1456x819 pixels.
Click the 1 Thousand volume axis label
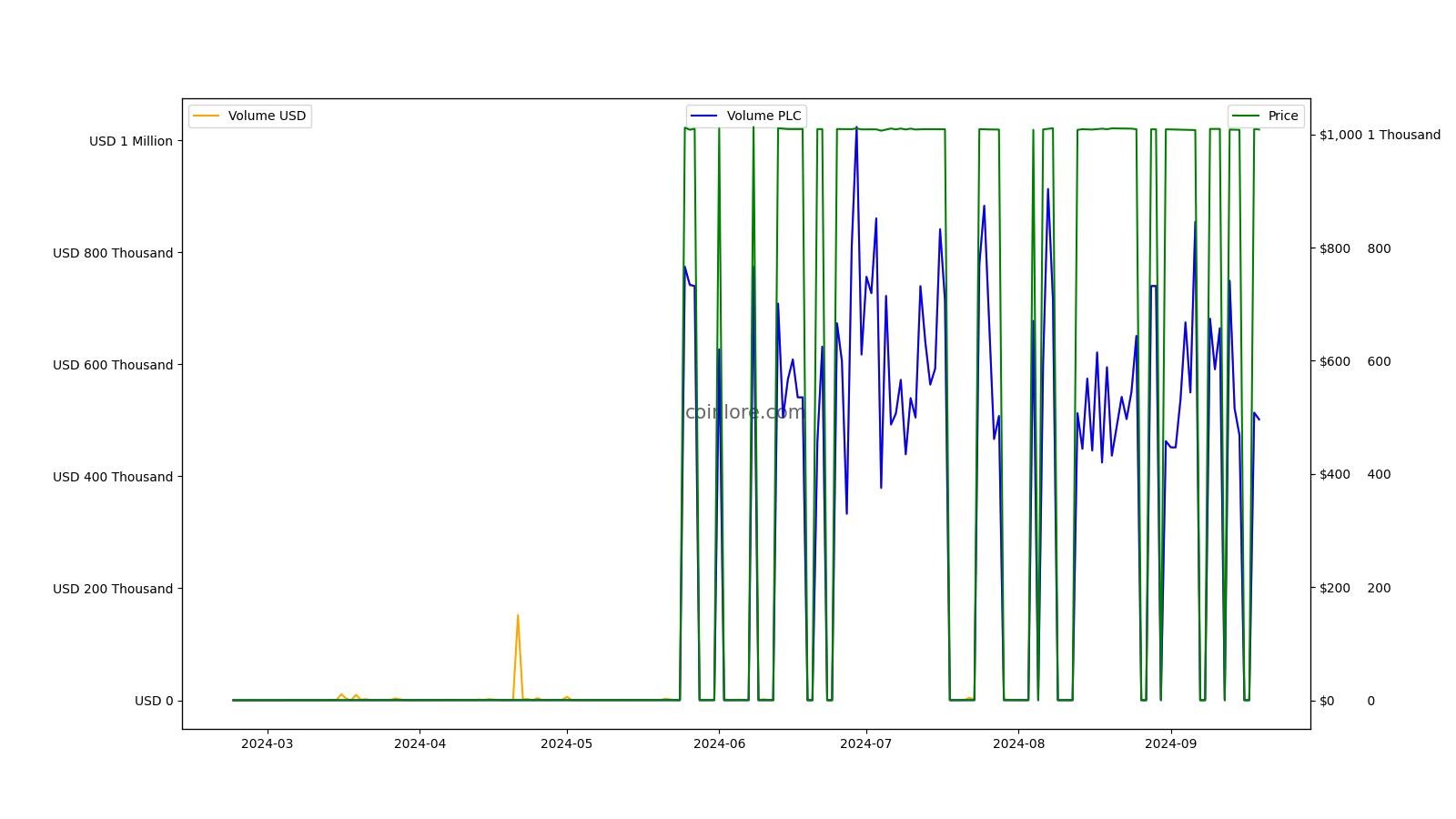coord(1403,135)
